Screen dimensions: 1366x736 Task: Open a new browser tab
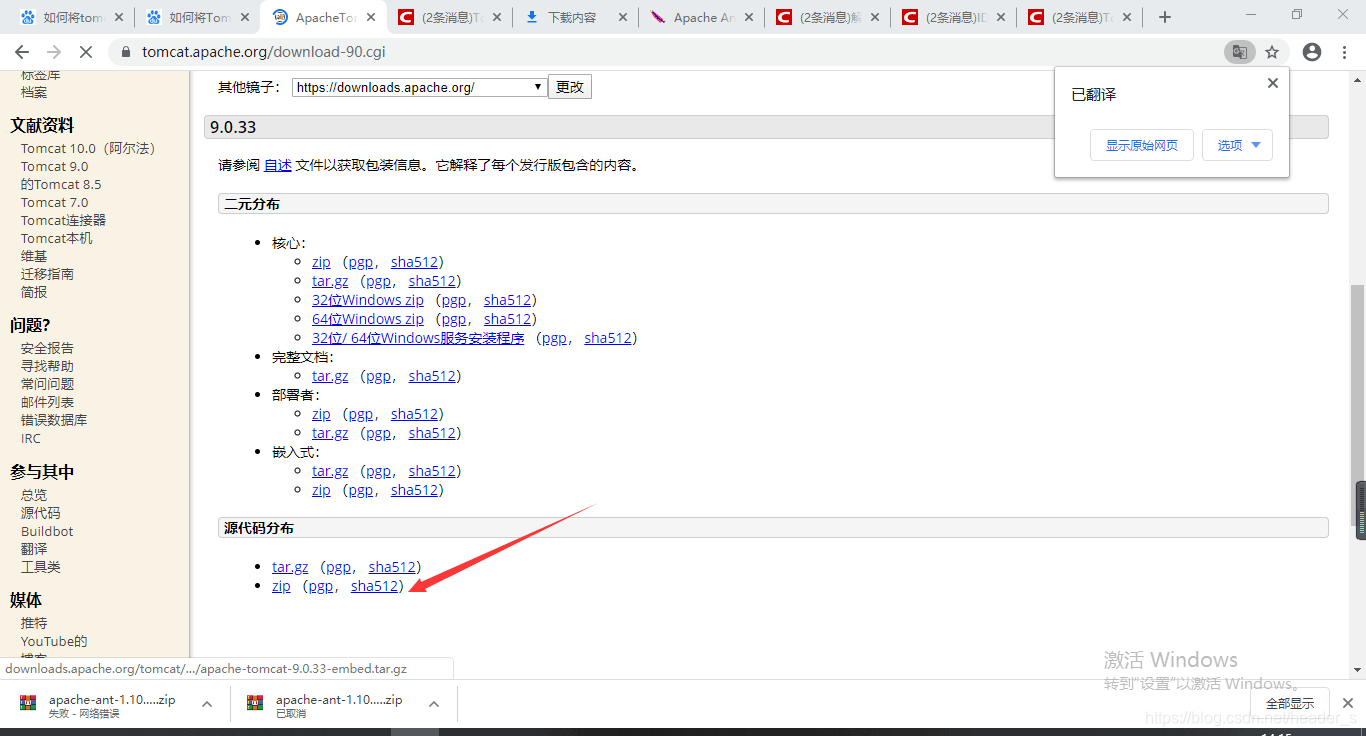(x=1165, y=17)
